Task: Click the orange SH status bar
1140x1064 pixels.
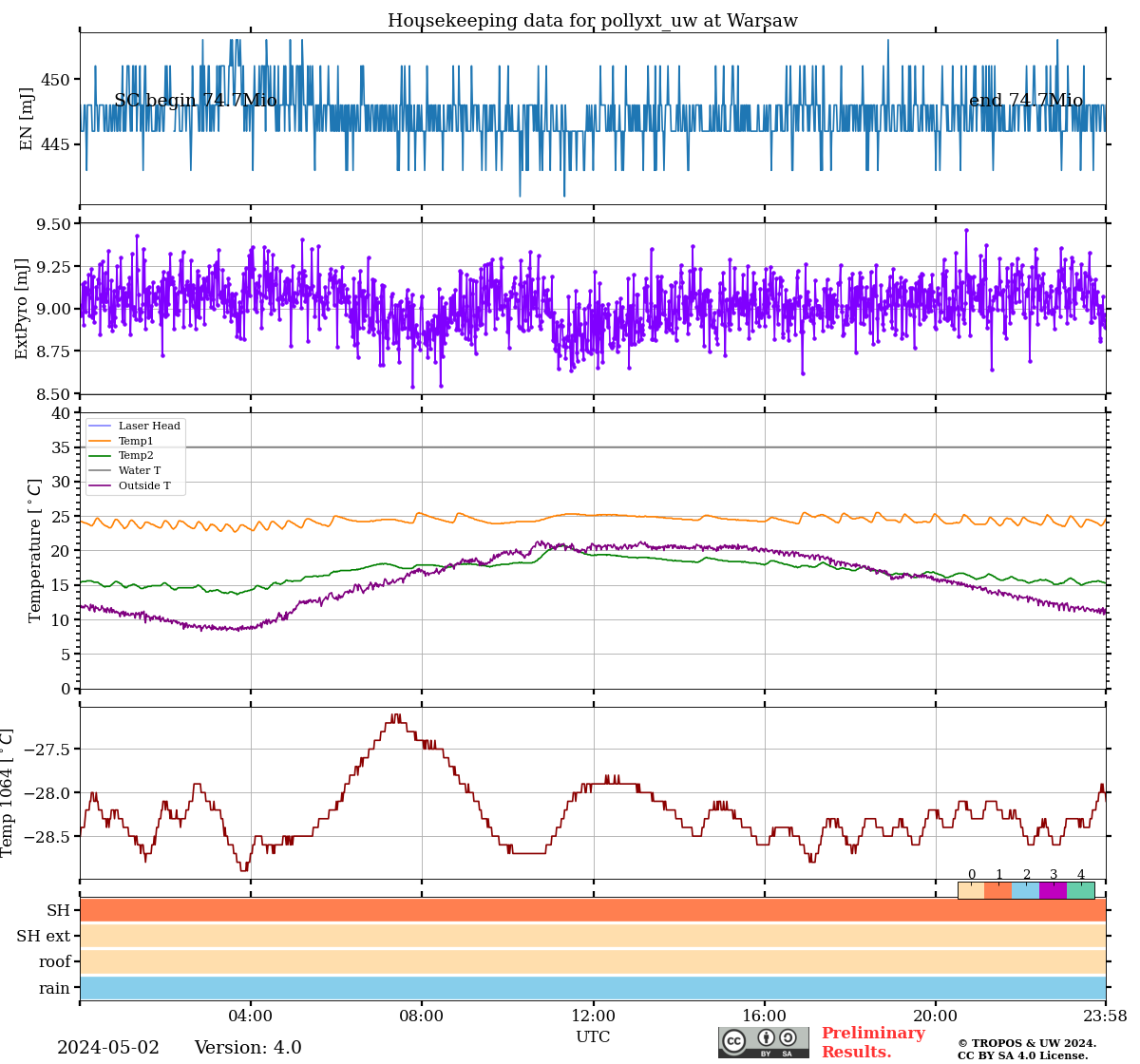Action: click(x=593, y=910)
